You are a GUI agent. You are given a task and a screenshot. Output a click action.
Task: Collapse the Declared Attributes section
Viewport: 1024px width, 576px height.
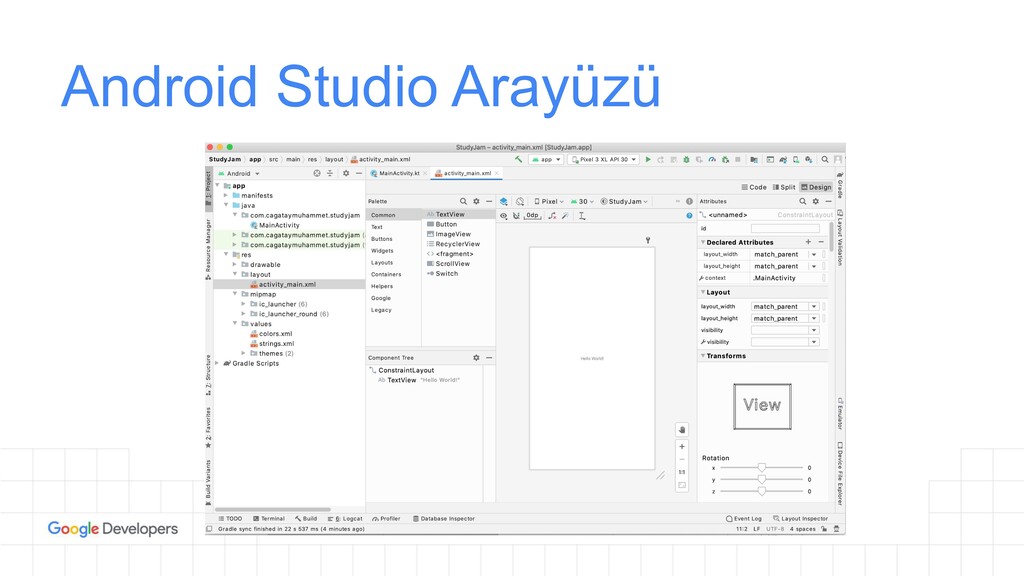(703, 242)
